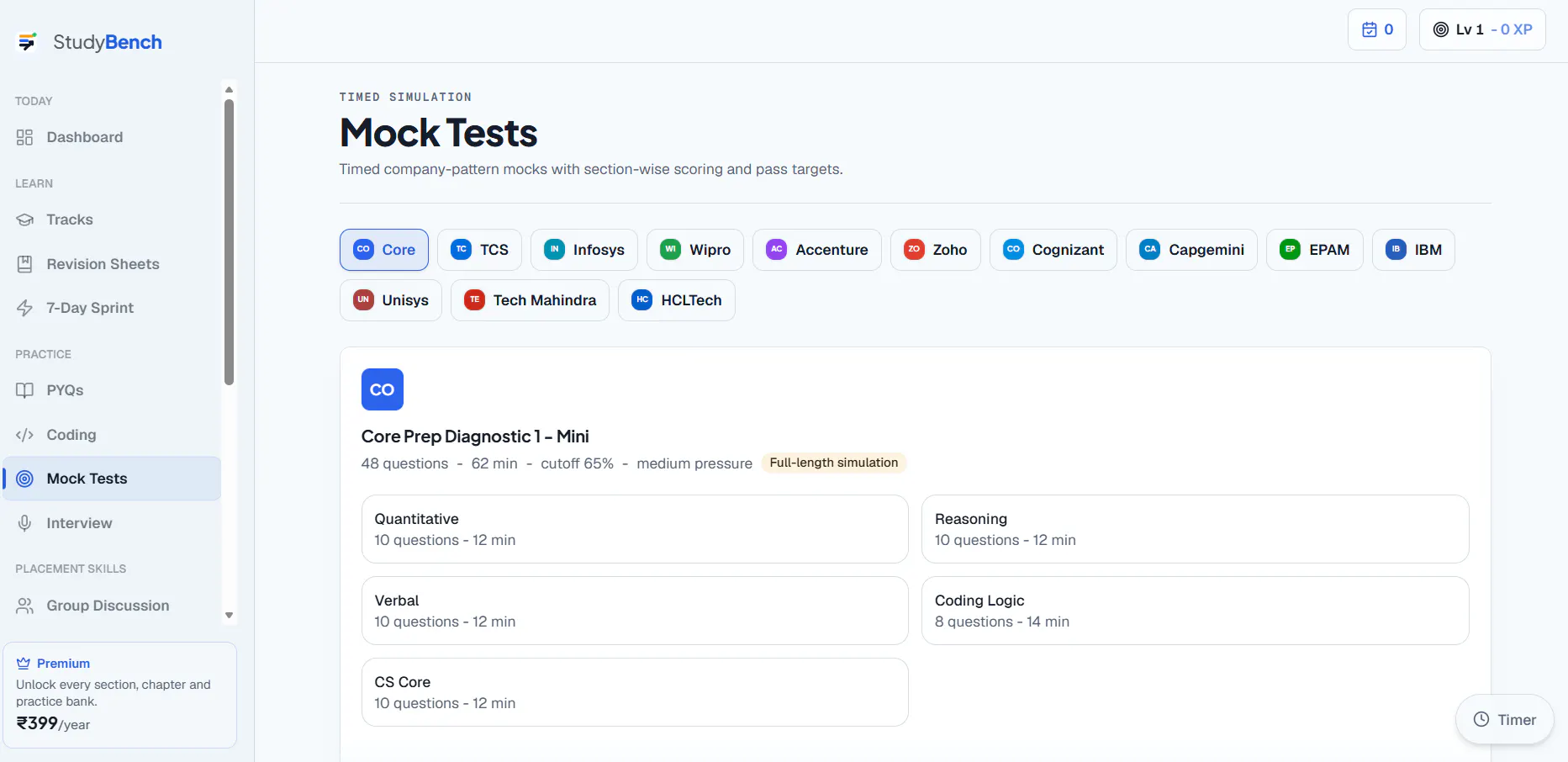Open the 7-Day Sprint section
Image resolution: width=1568 pixels, height=762 pixels.
click(x=112, y=308)
